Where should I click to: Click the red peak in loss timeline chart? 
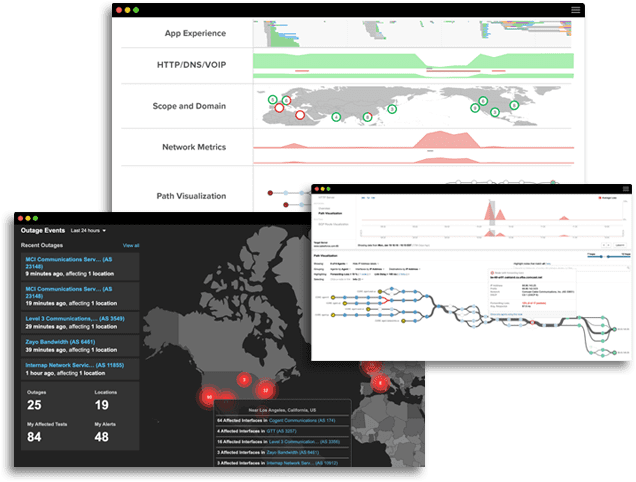490,210
